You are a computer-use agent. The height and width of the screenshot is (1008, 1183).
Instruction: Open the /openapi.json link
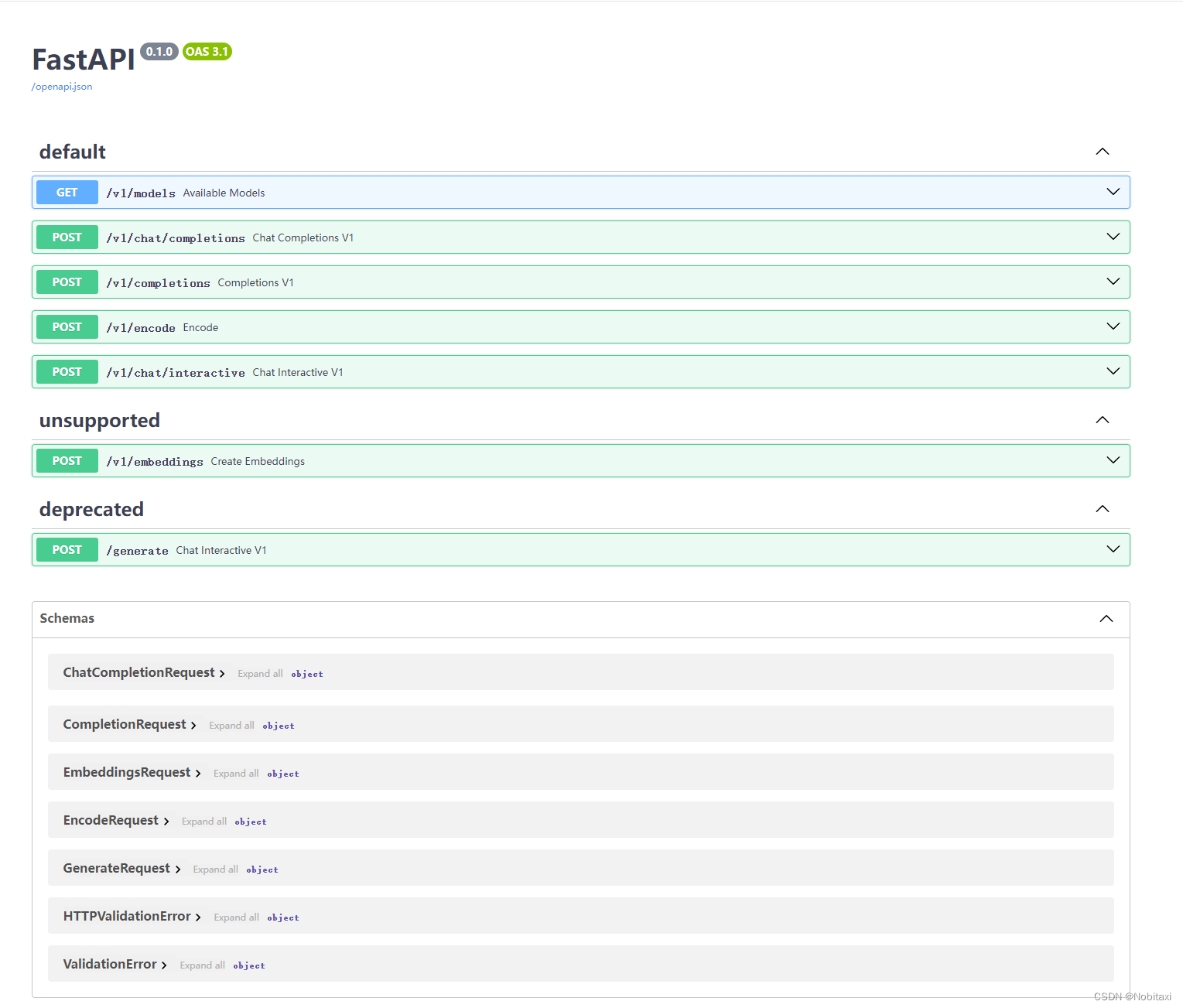pyautogui.click(x=62, y=87)
